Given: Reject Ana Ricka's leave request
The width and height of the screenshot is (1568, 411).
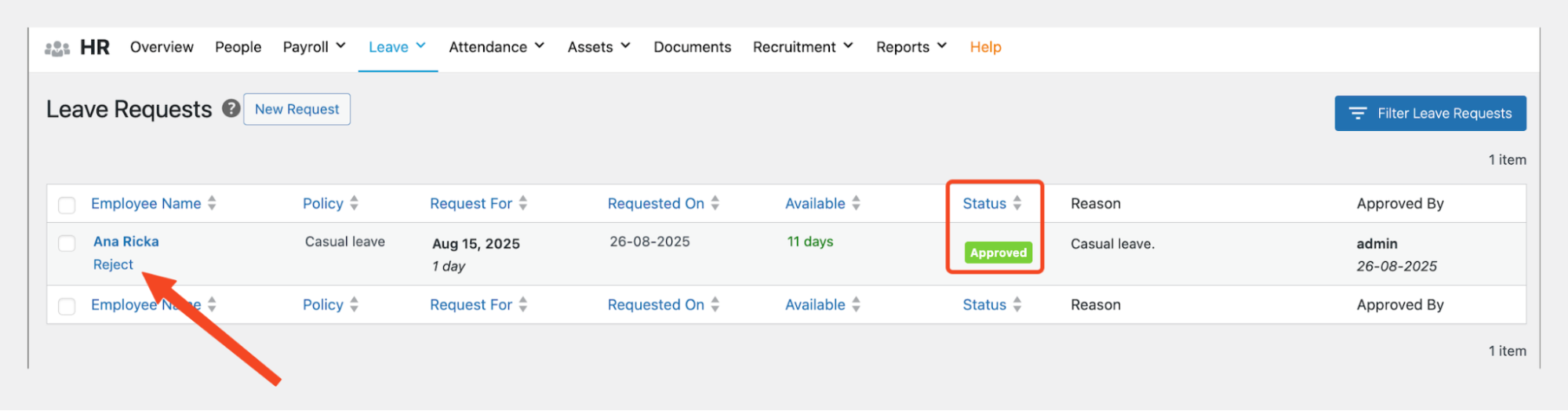Looking at the screenshot, I should click(x=113, y=265).
